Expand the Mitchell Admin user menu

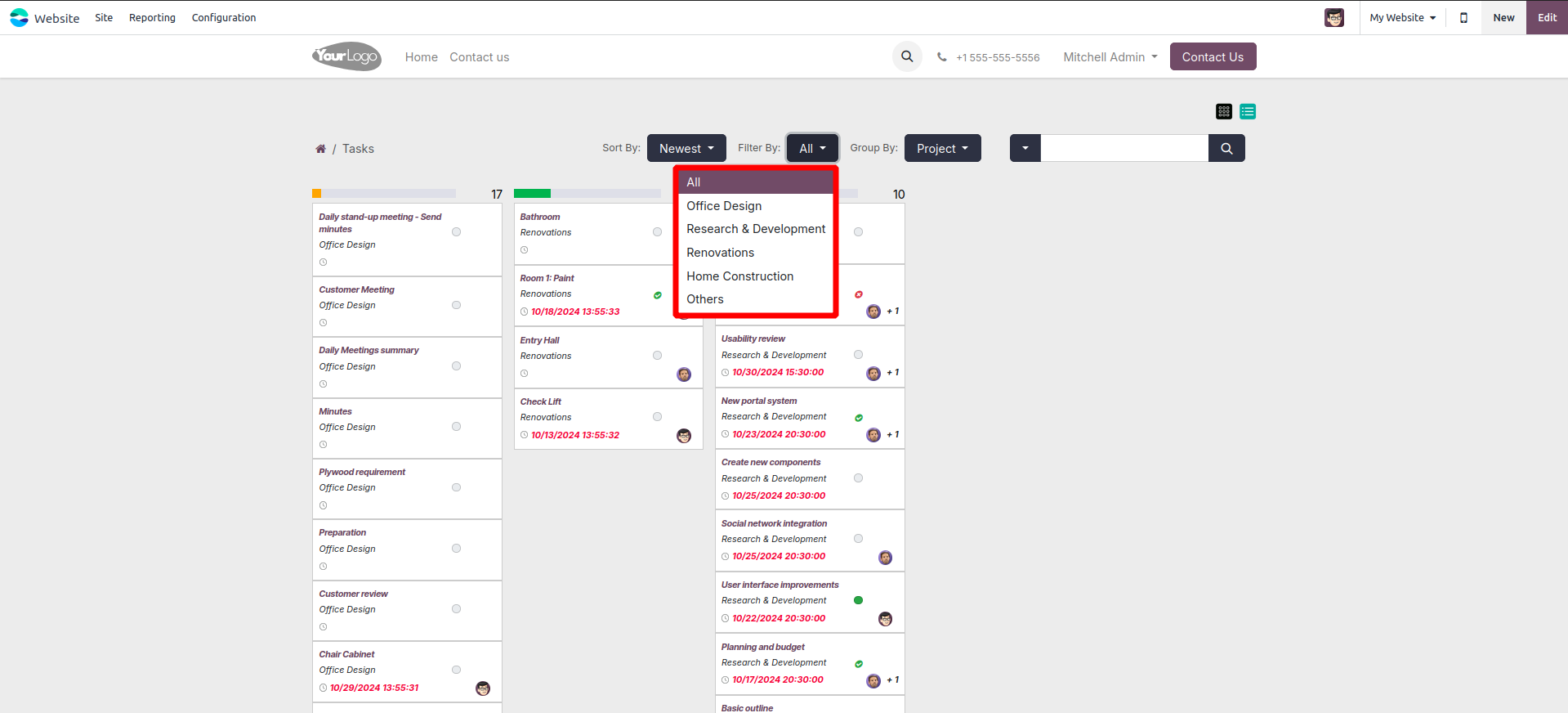click(x=1110, y=57)
